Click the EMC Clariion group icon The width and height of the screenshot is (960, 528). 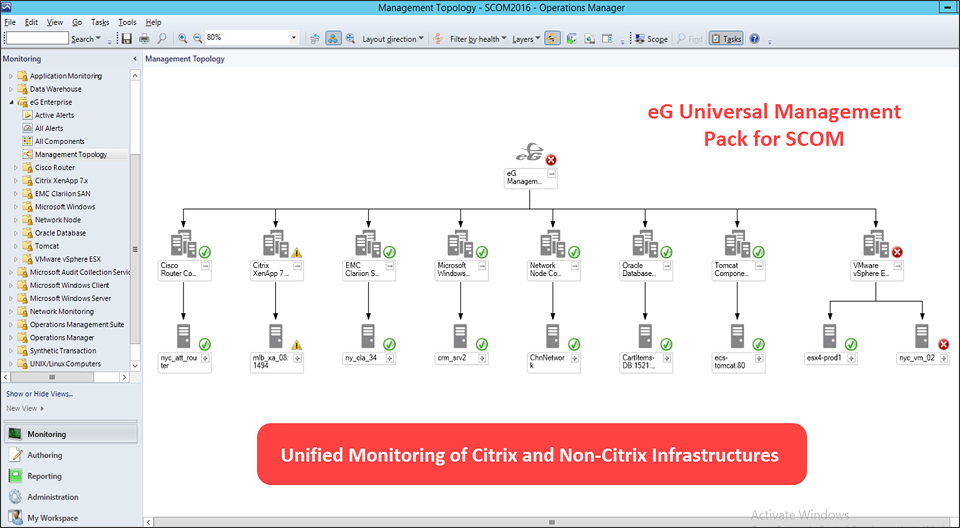tap(369, 243)
